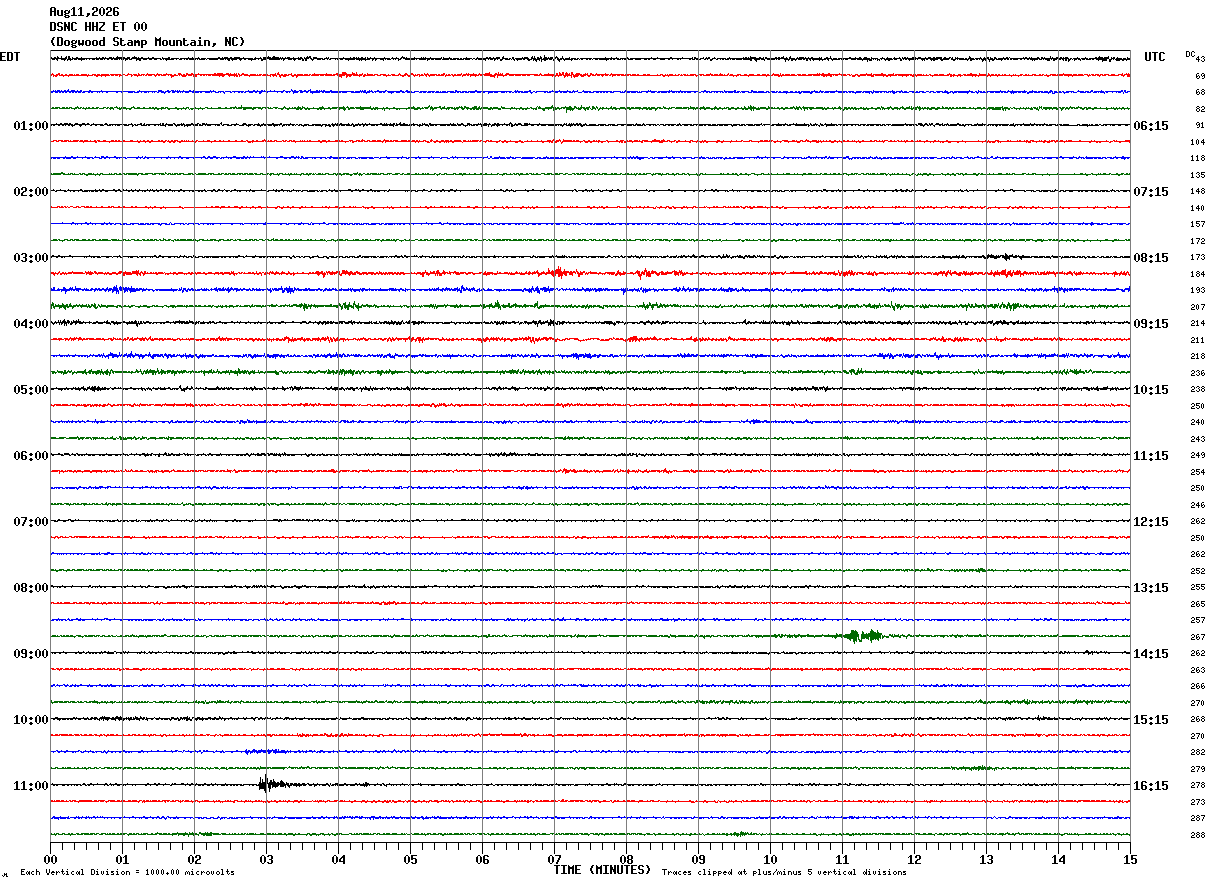Click the black seismic event at 11:00 EDT

coord(271,784)
